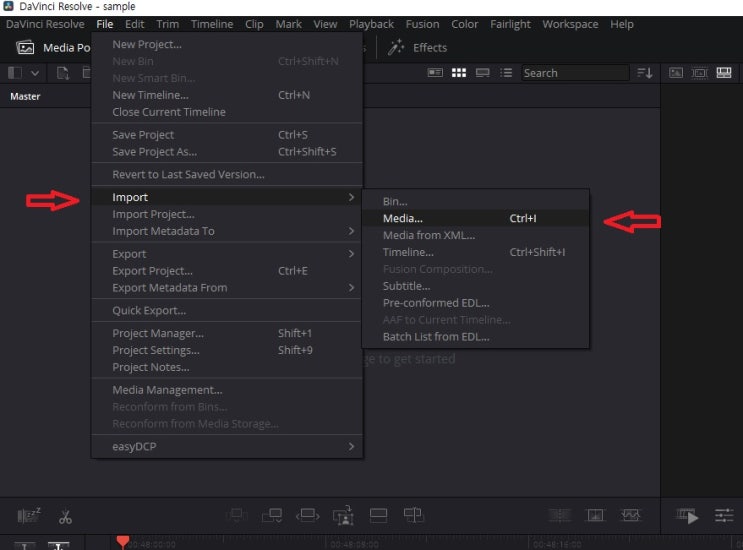Open the DaVinci Resolve menu

(x=45, y=24)
